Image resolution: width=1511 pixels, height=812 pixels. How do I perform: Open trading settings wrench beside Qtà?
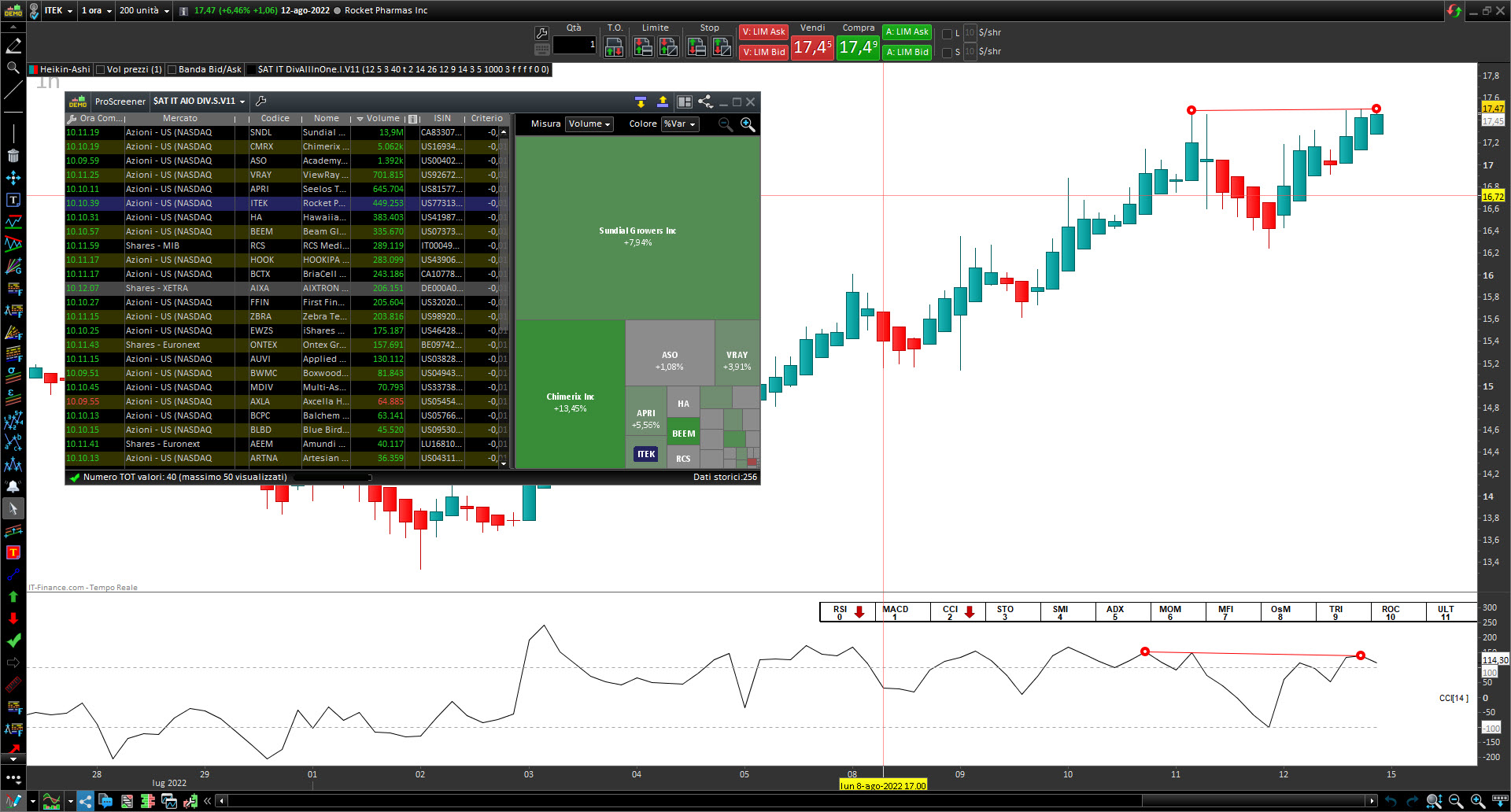click(x=541, y=33)
